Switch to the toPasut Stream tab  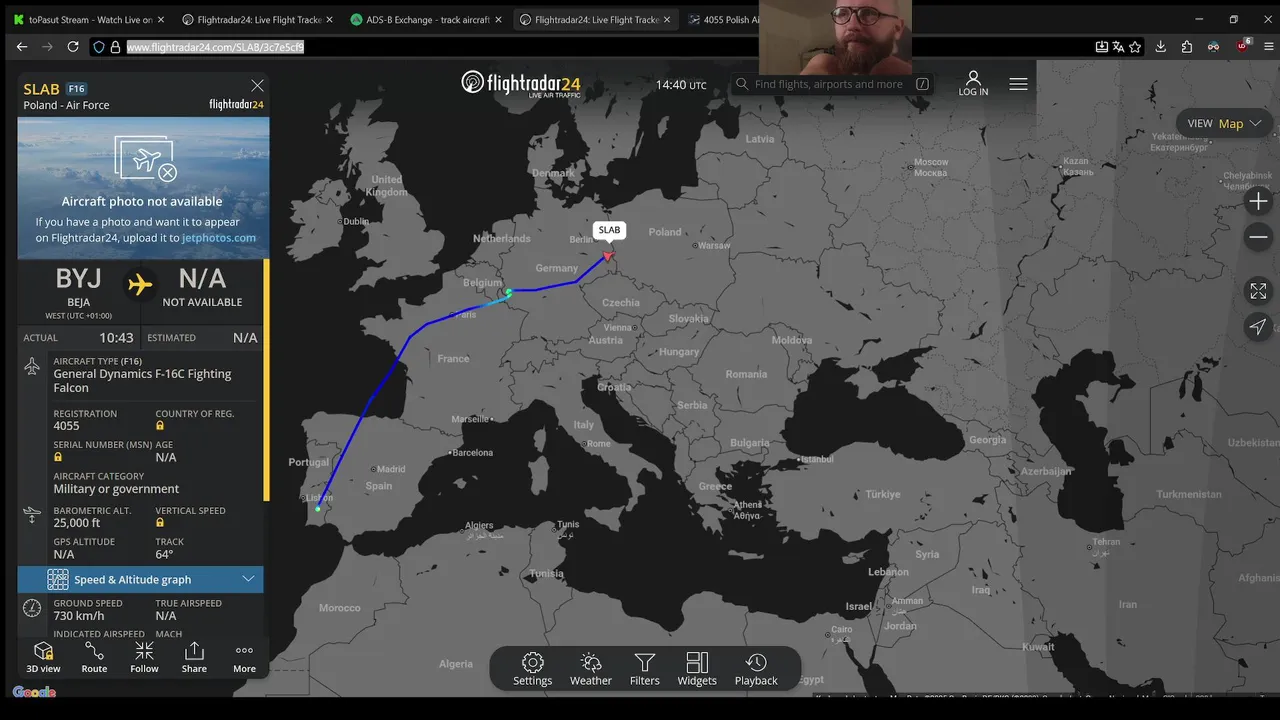pos(90,19)
